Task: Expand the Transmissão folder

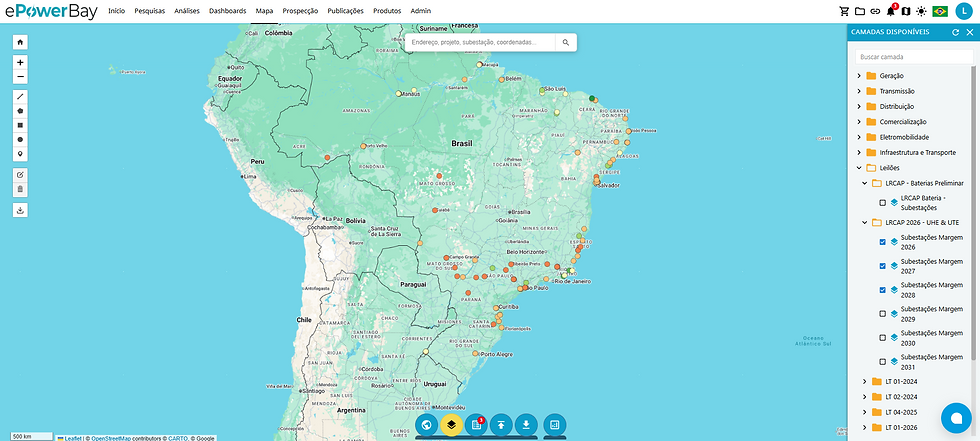Action: [x=859, y=91]
